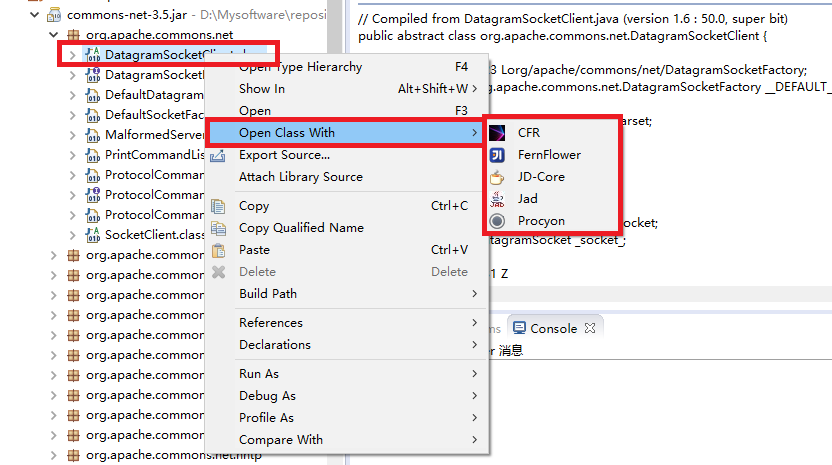
Task: Select the SocketClient.class tree item
Action: (x=154, y=235)
